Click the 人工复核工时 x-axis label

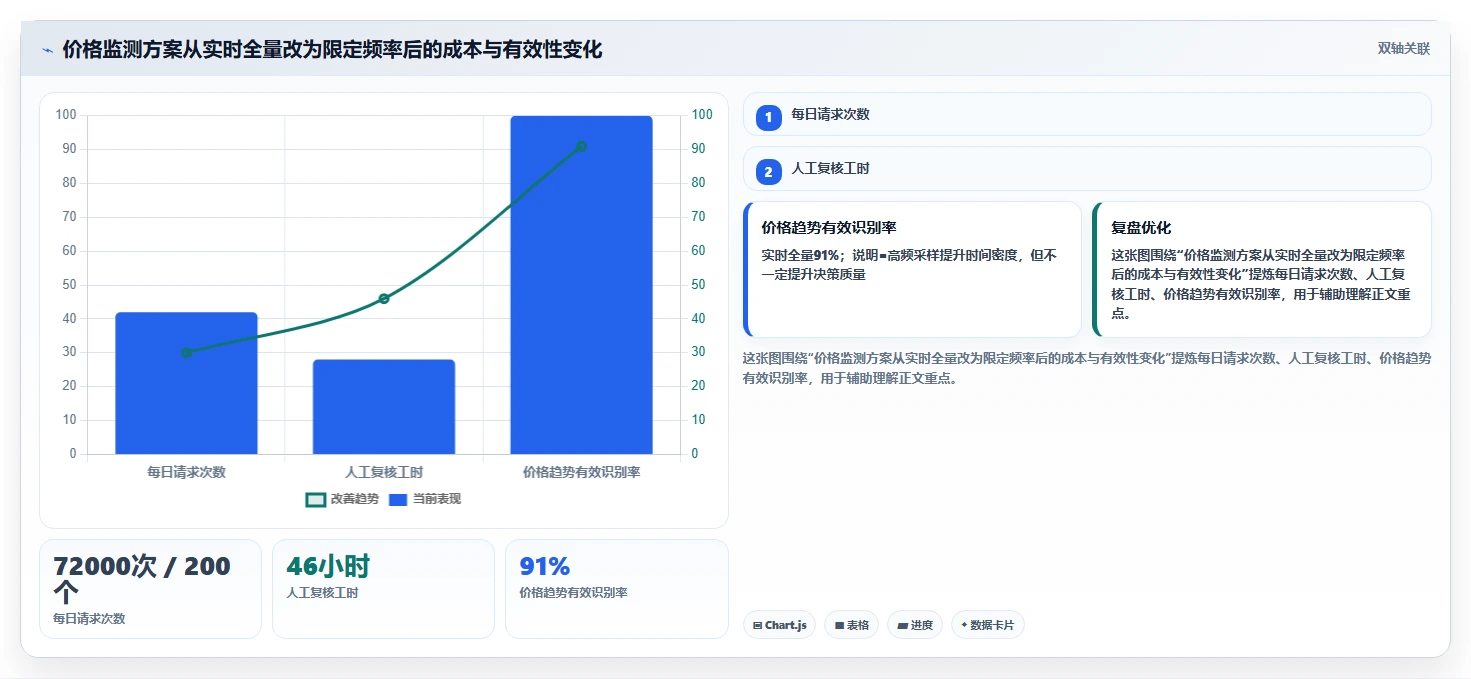[x=384, y=472]
